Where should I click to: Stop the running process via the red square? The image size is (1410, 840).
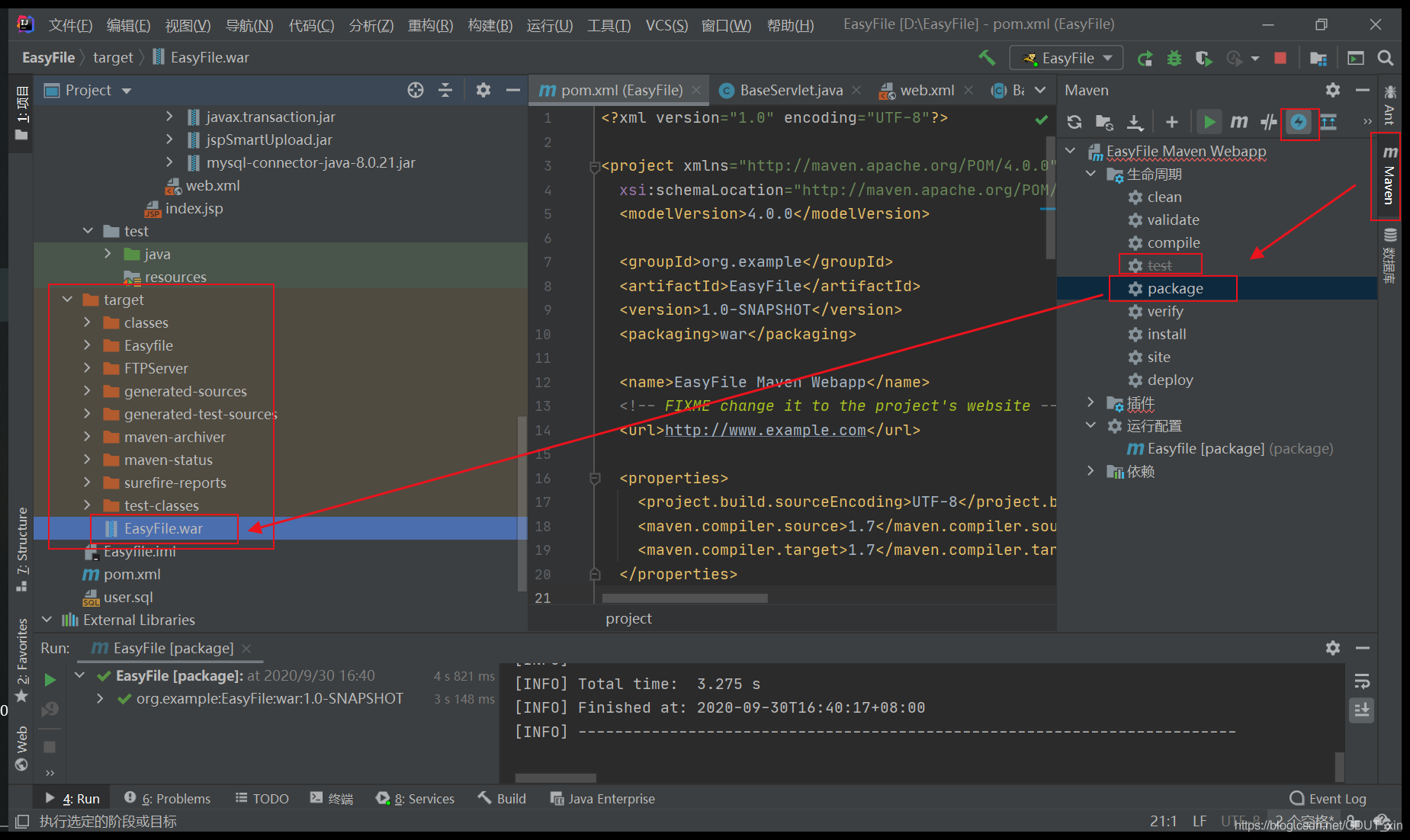click(x=1280, y=59)
